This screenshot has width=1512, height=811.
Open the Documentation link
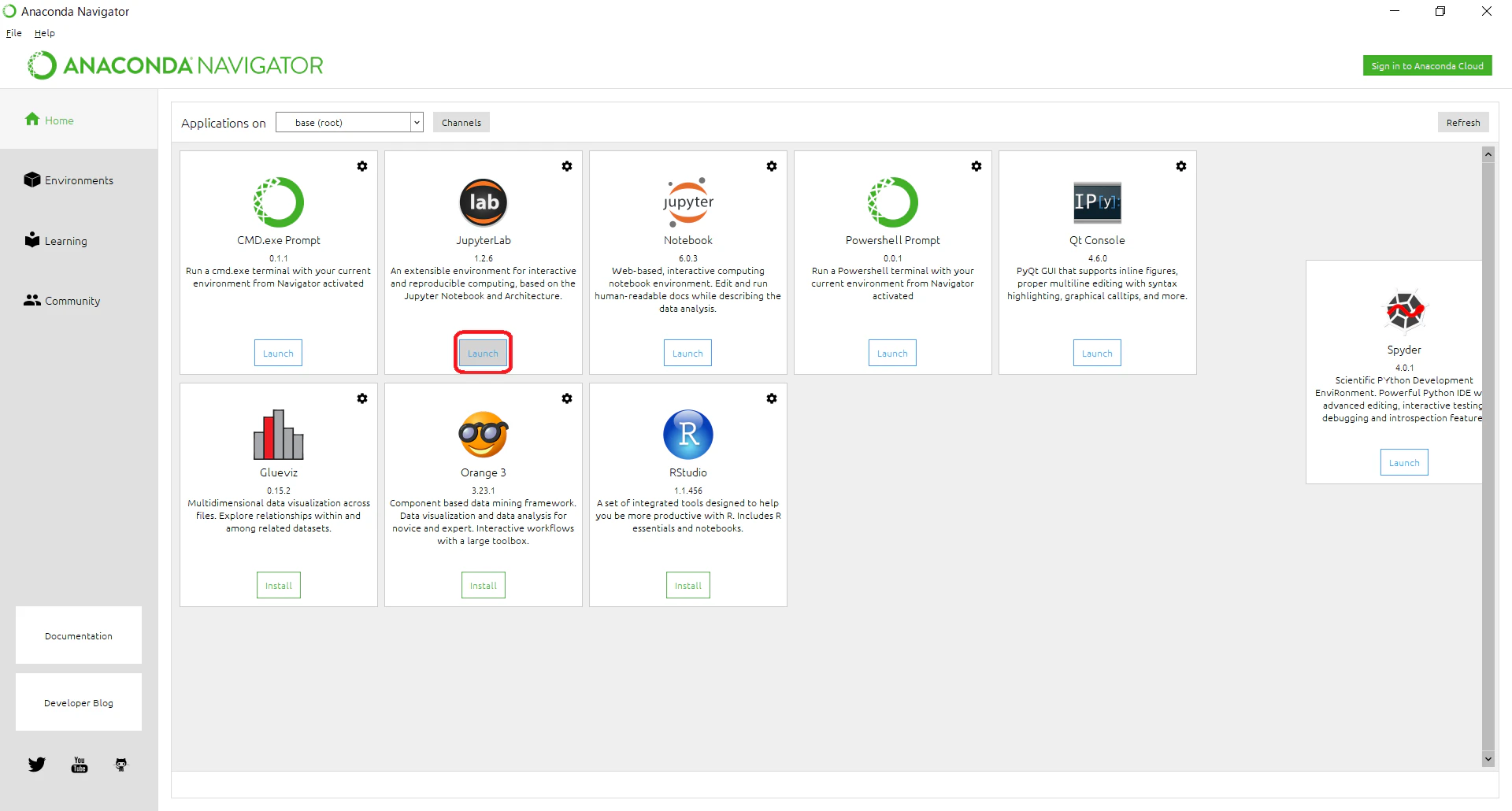pyautogui.click(x=79, y=635)
